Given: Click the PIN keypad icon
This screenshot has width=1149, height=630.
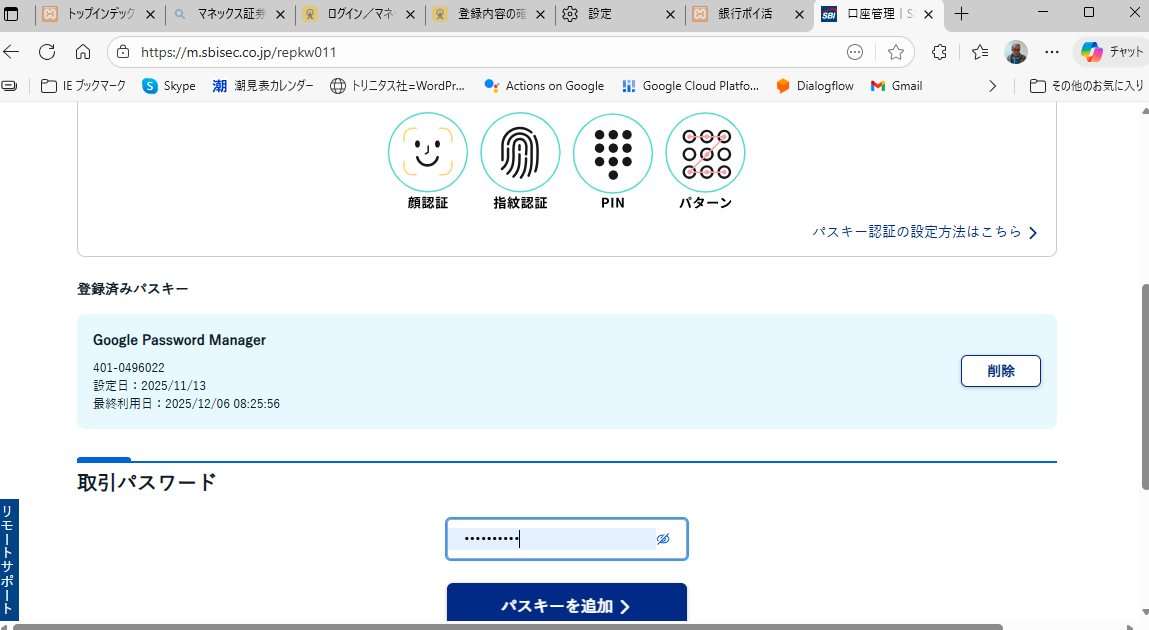Looking at the screenshot, I should (612, 152).
